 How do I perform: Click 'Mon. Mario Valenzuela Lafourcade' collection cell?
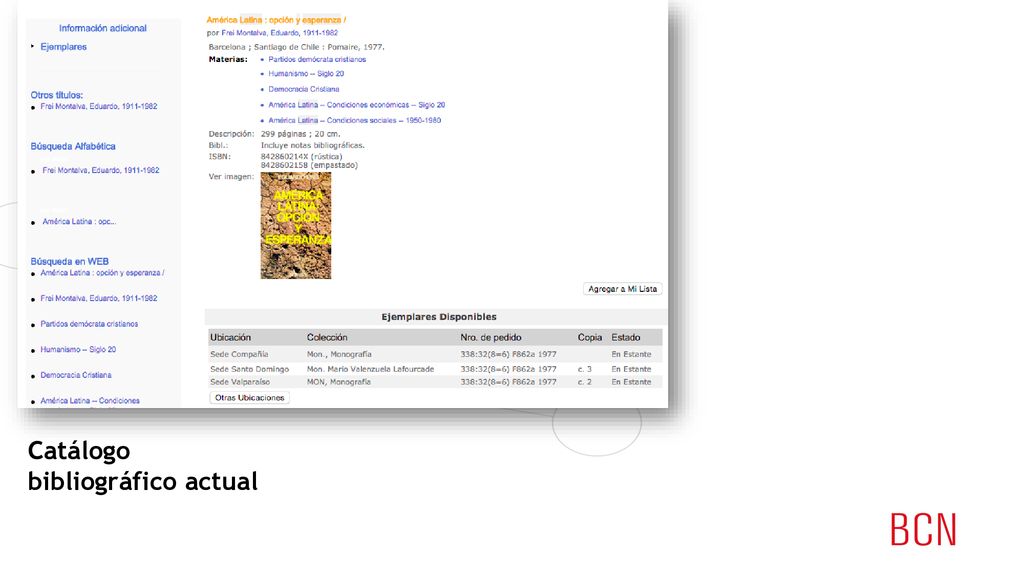tap(370, 369)
